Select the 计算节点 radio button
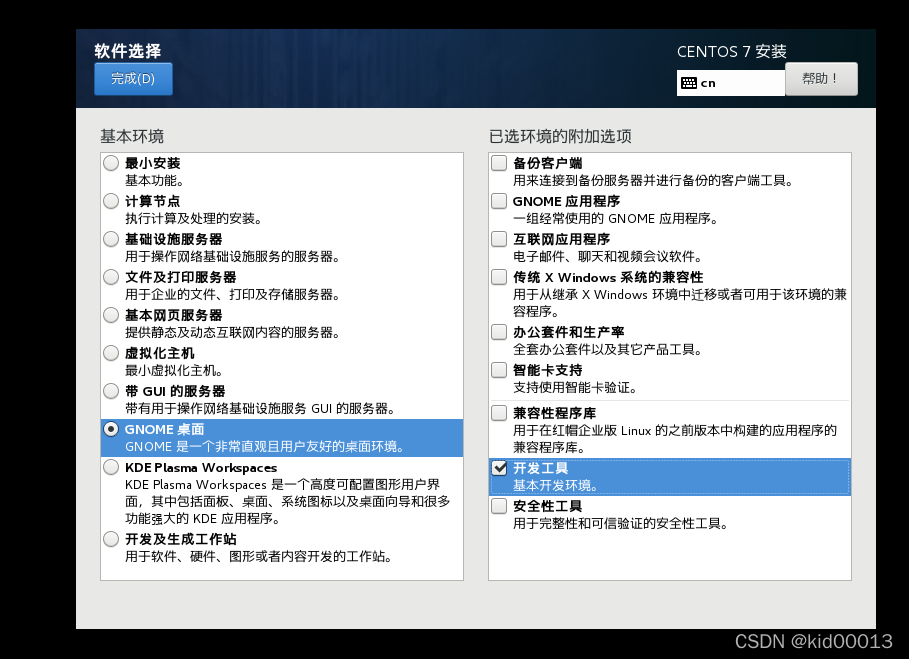Image resolution: width=909 pixels, height=659 pixels. pyautogui.click(x=111, y=201)
